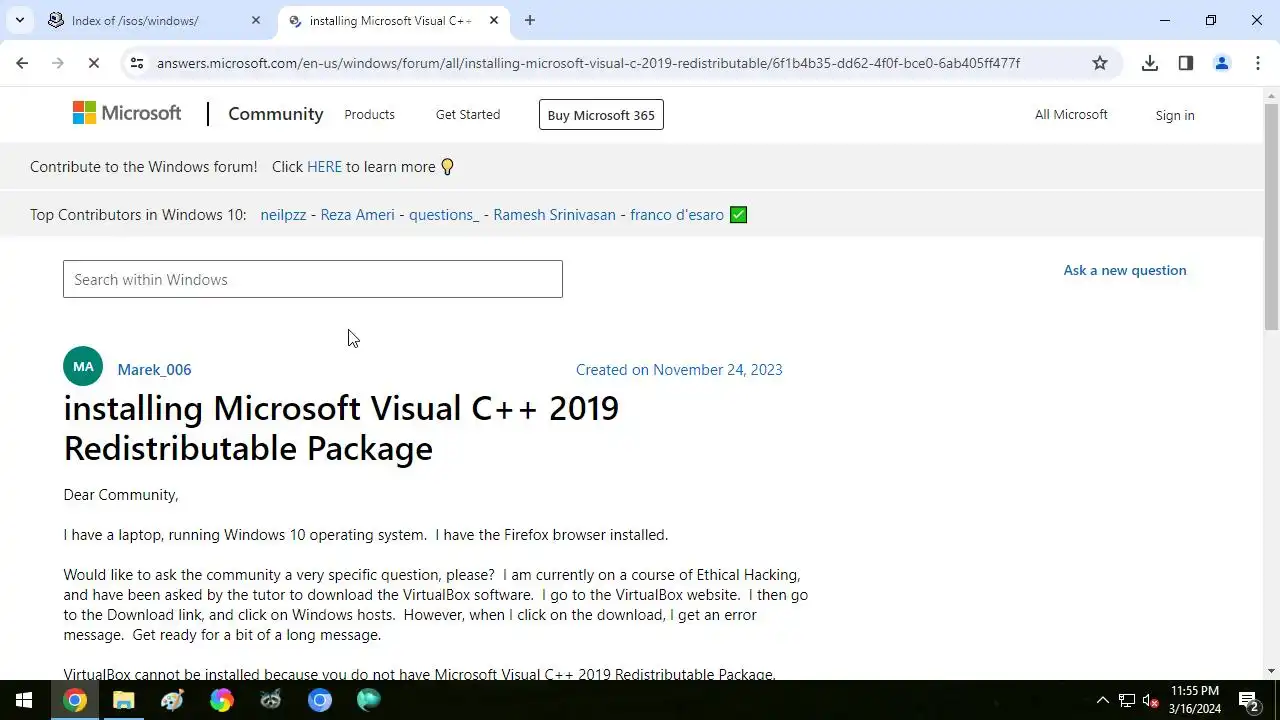The width and height of the screenshot is (1280, 720).
Task: Open the browser side panel icon
Action: click(1186, 63)
